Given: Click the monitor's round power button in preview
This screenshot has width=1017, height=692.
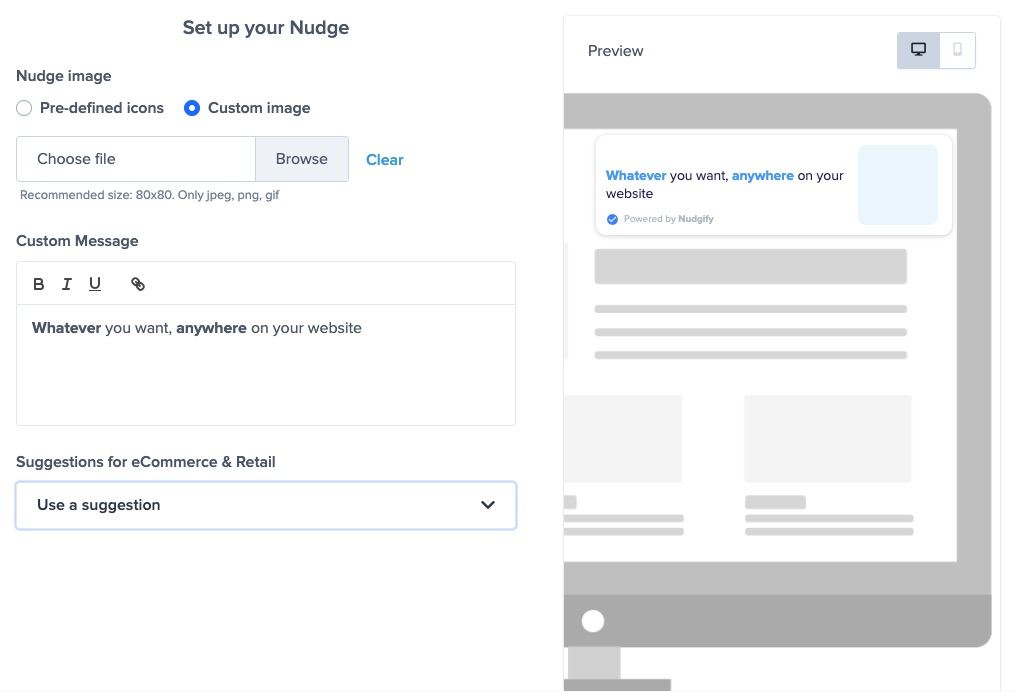Looking at the screenshot, I should [593, 621].
